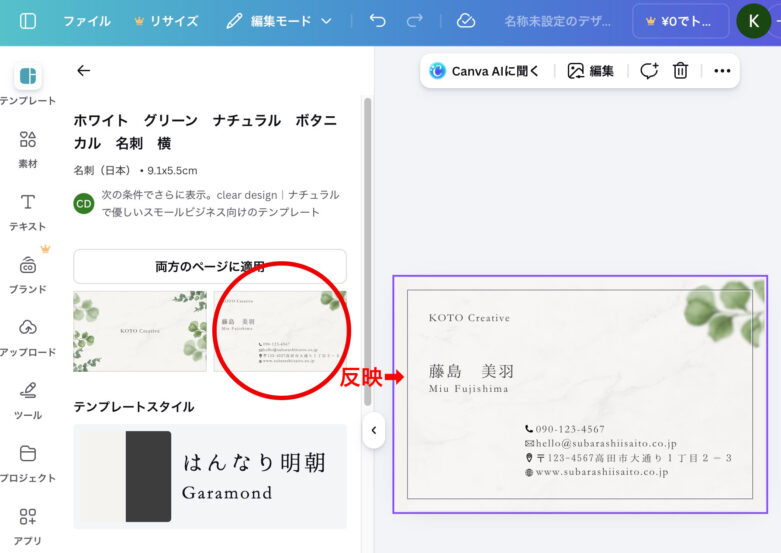Image resolution: width=781 pixels, height=553 pixels.
Task: Collapse the side panel with chevron handle
Action: [373, 431]
